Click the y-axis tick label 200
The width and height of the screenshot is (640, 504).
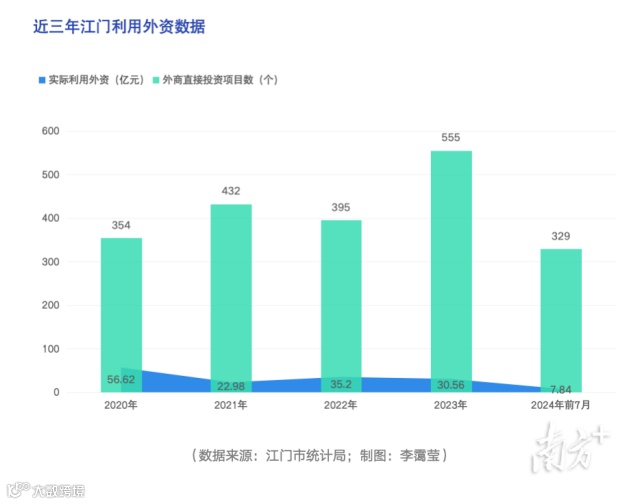[51, 305]
